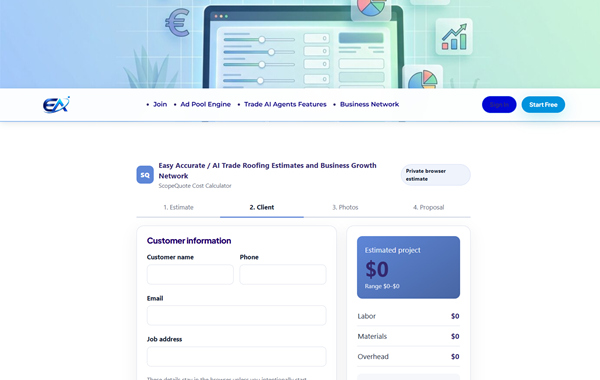
Task: Select the 2. Client tab
Action: tap(262, 207)
